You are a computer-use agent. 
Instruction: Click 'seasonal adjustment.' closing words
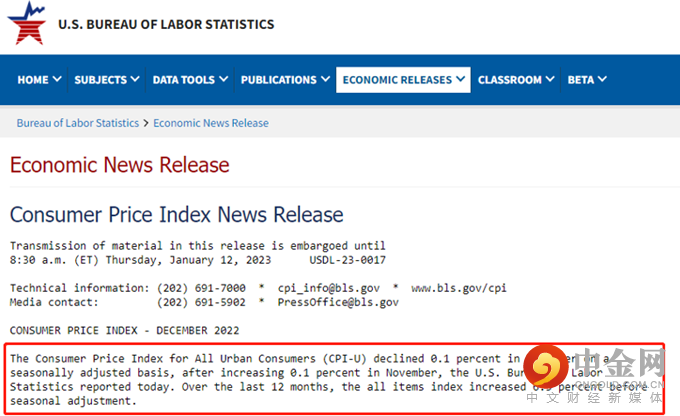pos(73,401)
